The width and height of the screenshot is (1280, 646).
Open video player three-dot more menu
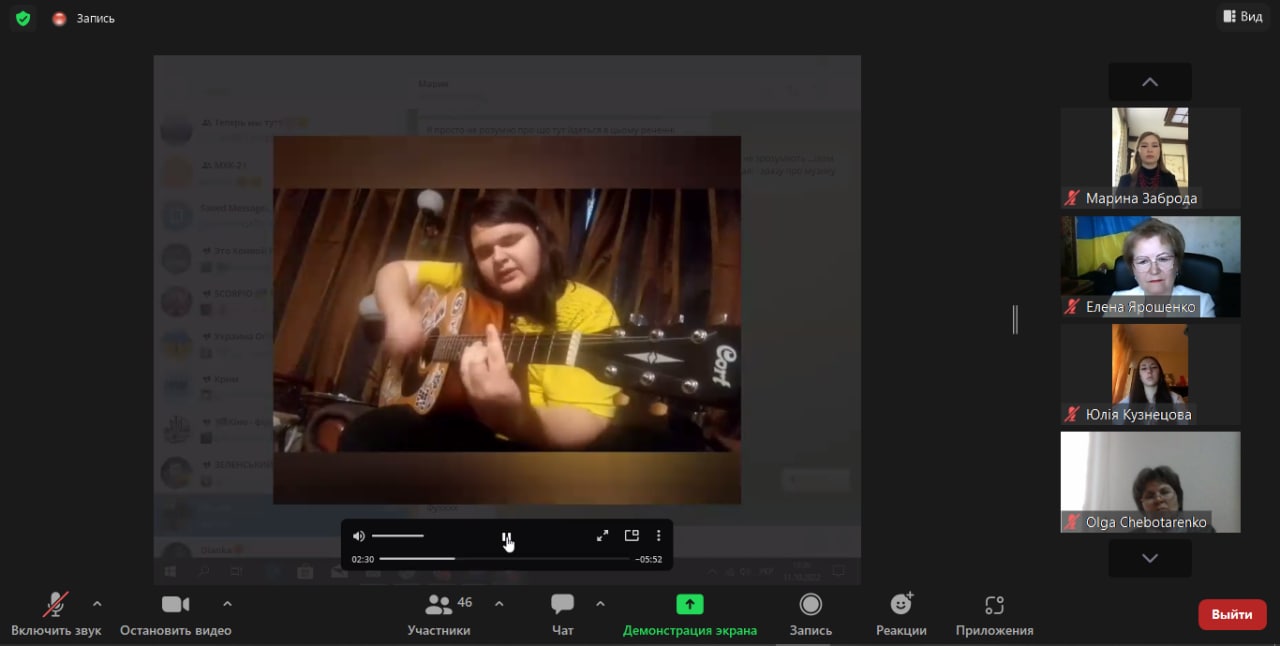(x=658, y=536)
